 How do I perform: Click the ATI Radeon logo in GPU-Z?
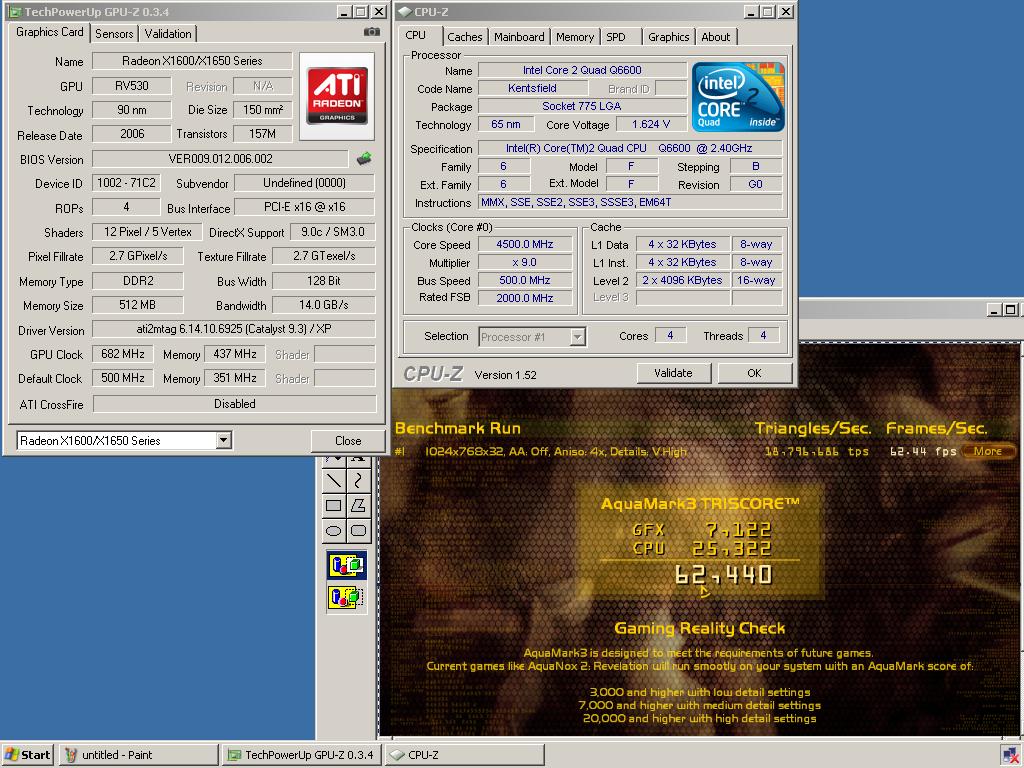pyautogui.click(x=337, y=96)
